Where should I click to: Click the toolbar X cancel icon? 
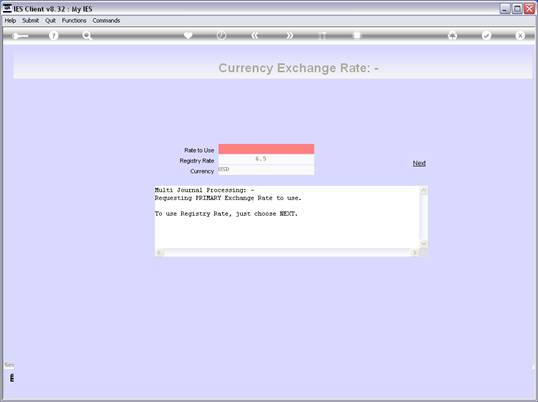point(520,35)
